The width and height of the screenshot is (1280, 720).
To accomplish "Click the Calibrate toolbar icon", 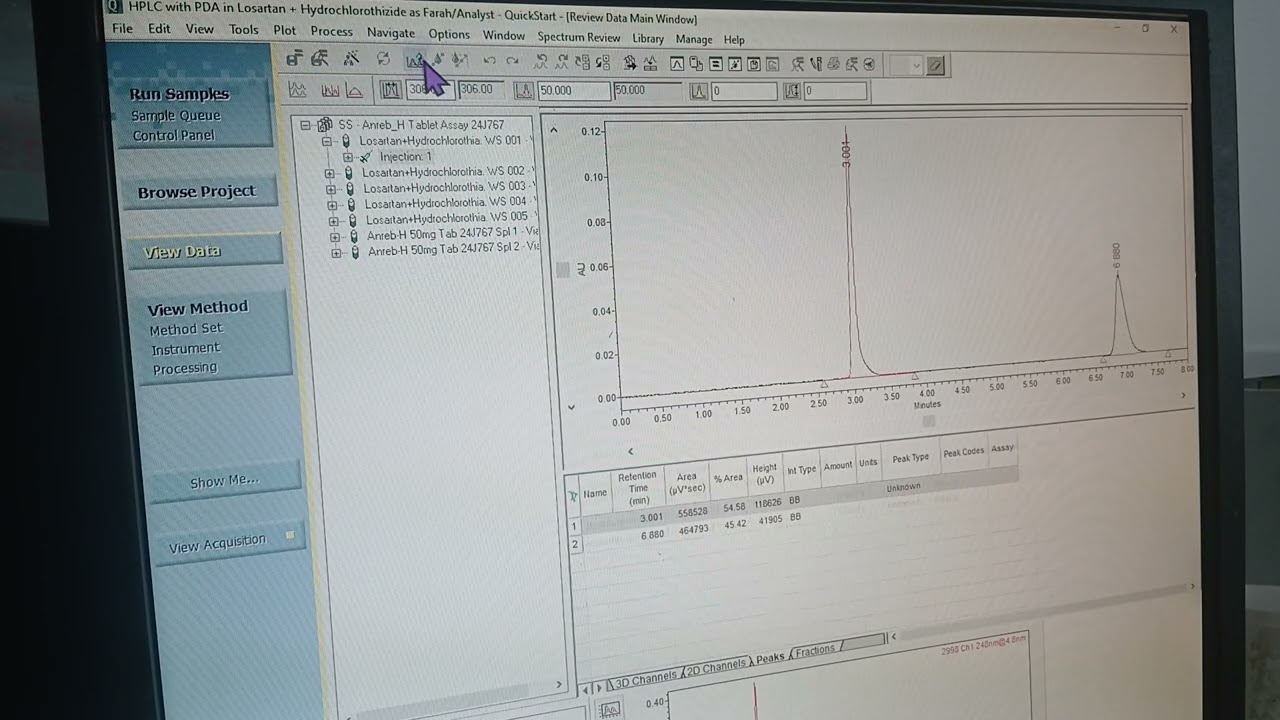I will (438, 60).
